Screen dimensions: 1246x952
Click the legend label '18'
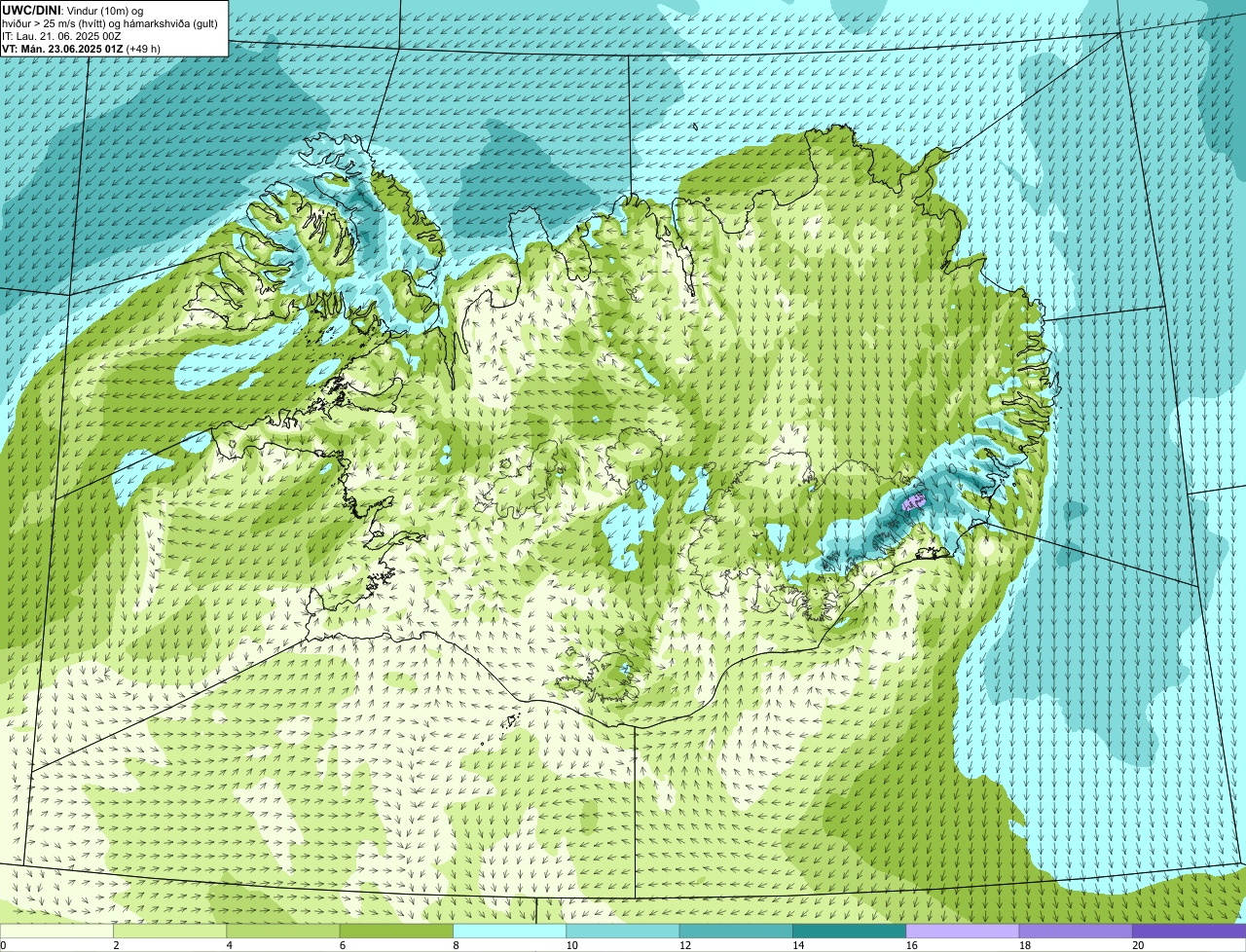pyautogui.click(x=1024, y=945)
